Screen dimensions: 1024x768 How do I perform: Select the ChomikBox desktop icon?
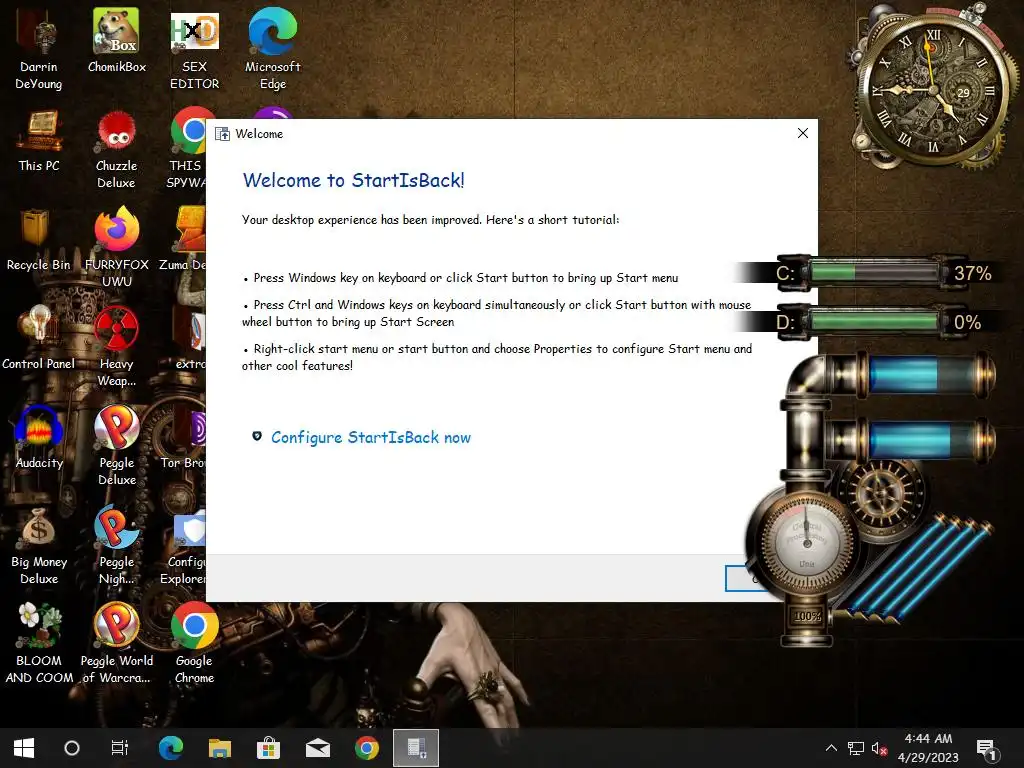[116, 40]
